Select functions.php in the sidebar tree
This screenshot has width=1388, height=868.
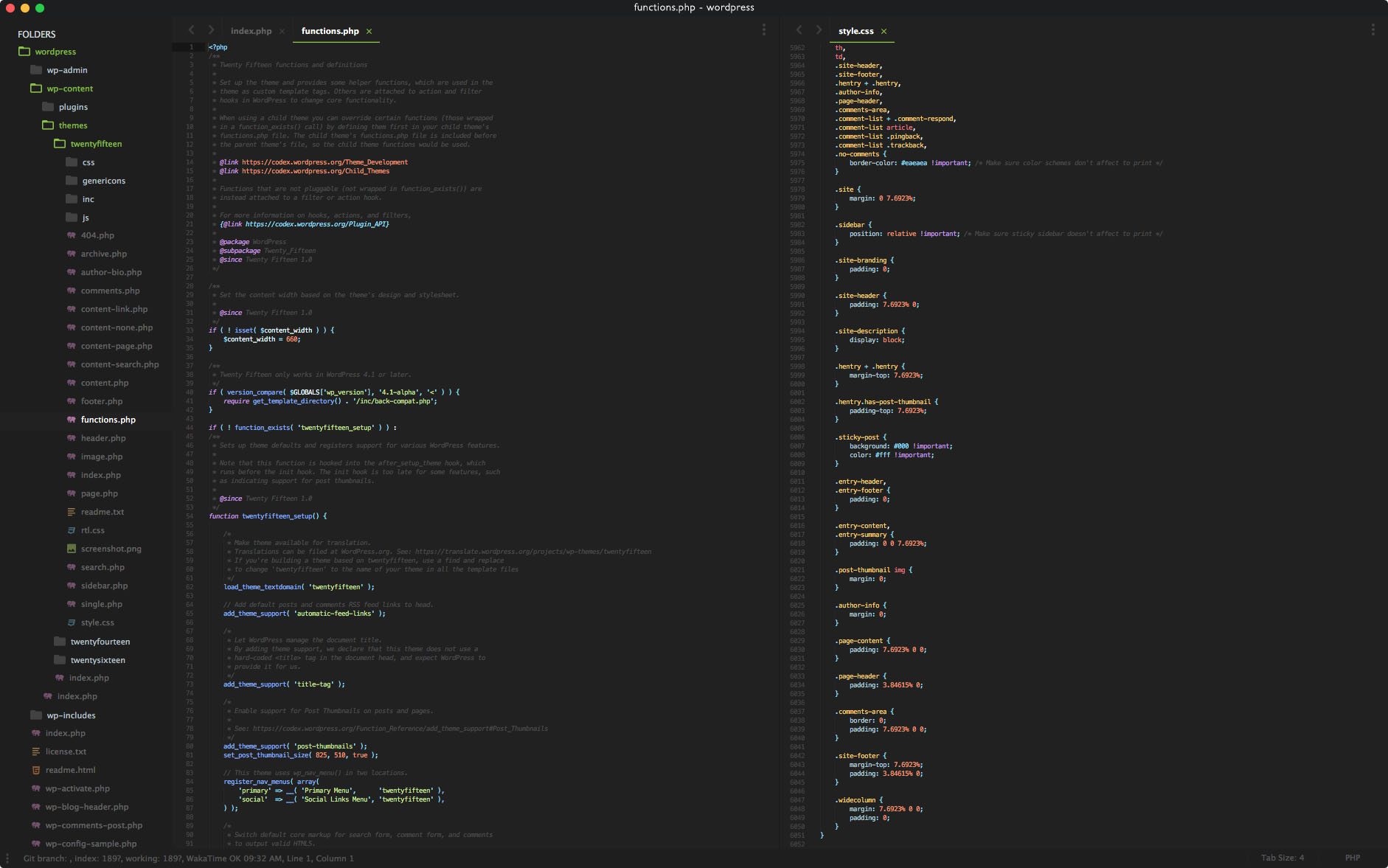tap(108, 420)
